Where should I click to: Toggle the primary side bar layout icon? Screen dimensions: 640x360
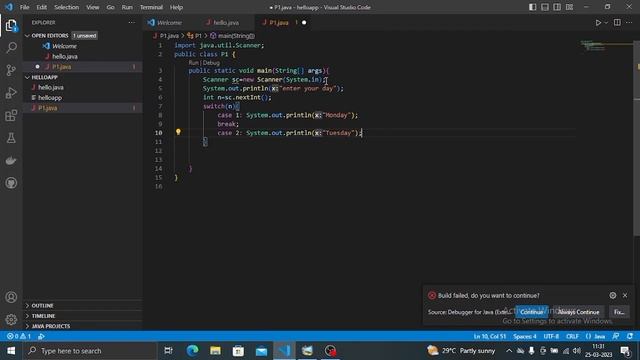532,7
